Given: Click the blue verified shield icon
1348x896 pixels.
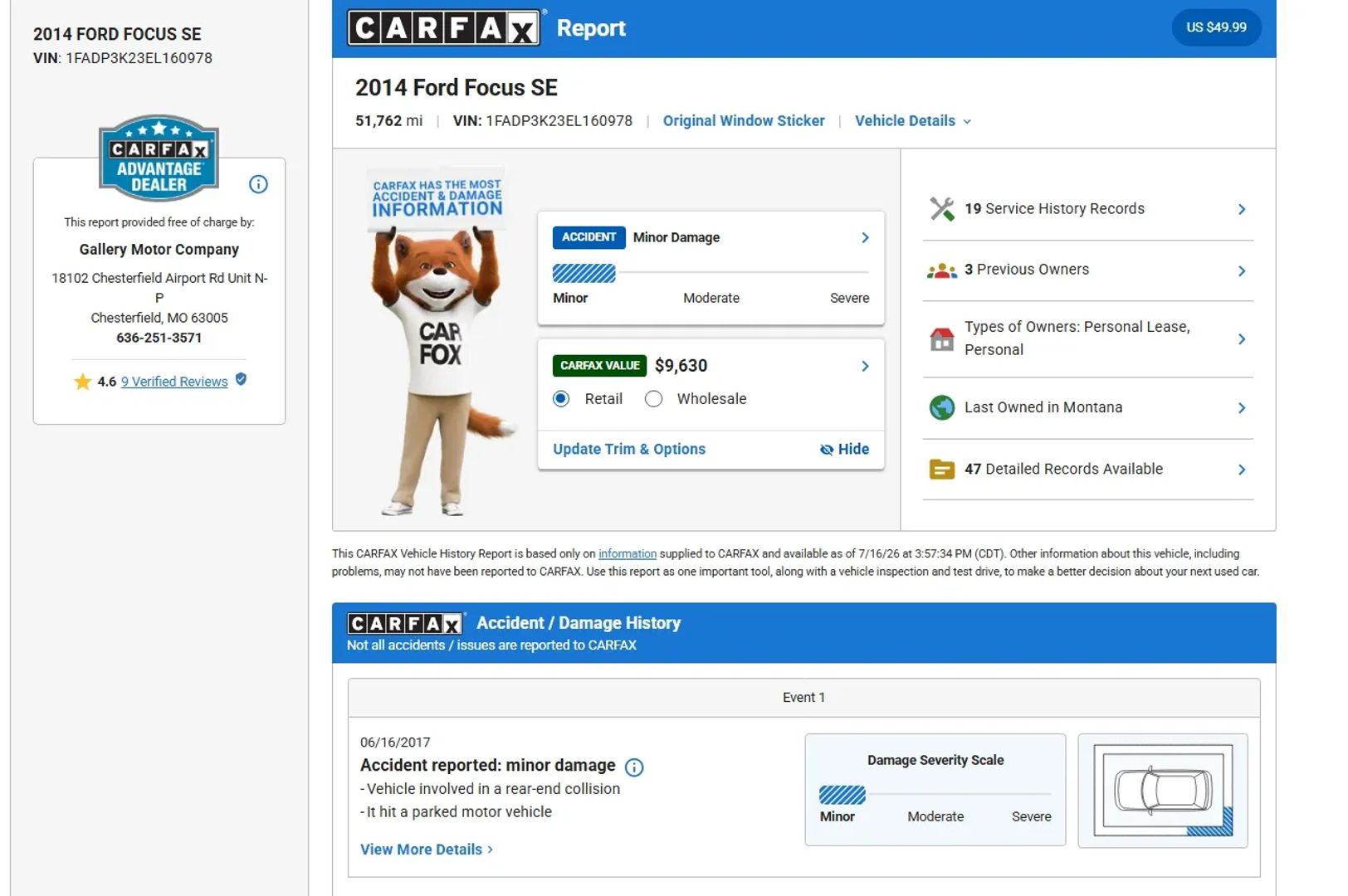Looking at the screenshot, I should [x=241, y=379].
